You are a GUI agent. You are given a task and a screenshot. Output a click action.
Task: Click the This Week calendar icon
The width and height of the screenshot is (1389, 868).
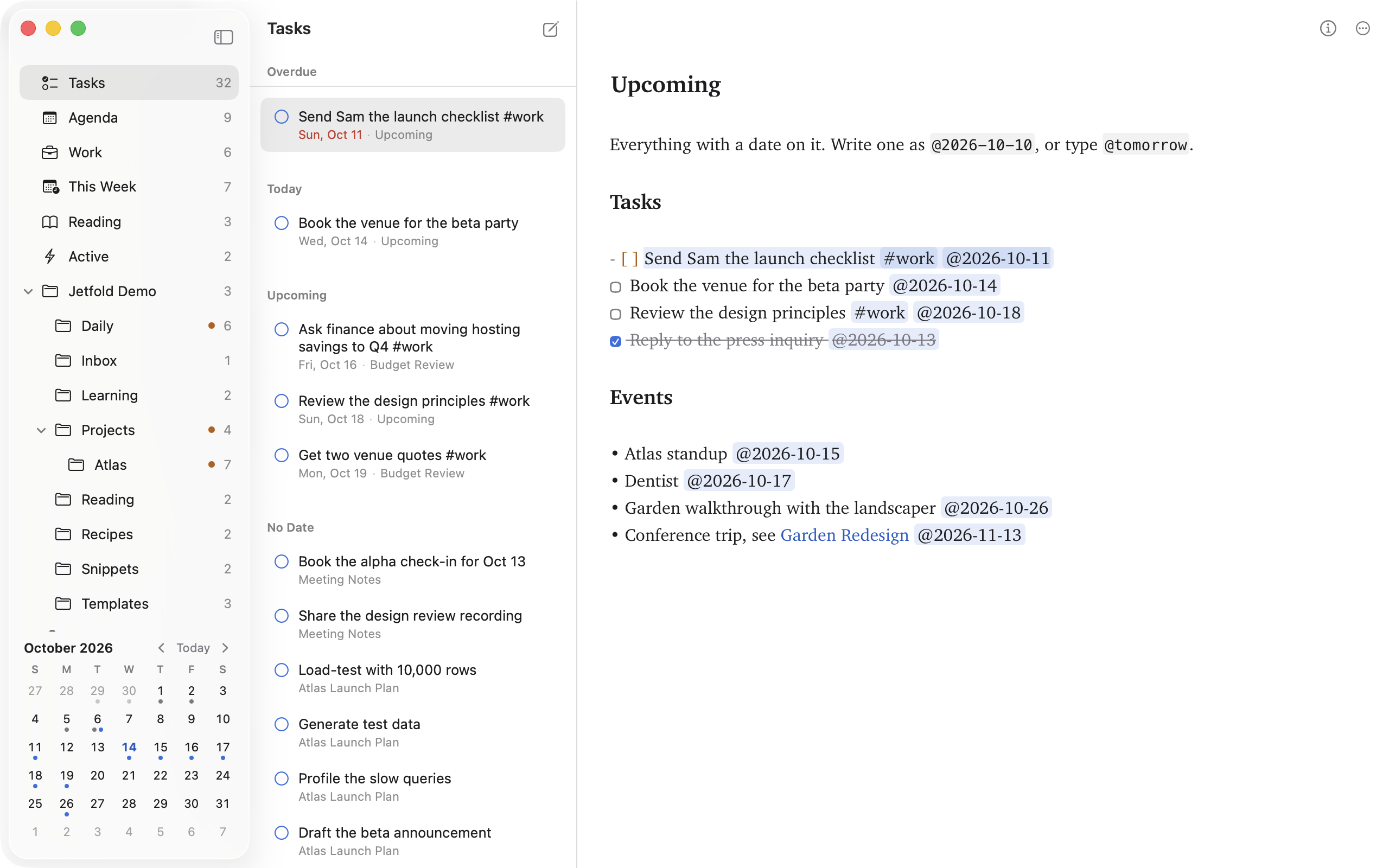click(50, 187)
